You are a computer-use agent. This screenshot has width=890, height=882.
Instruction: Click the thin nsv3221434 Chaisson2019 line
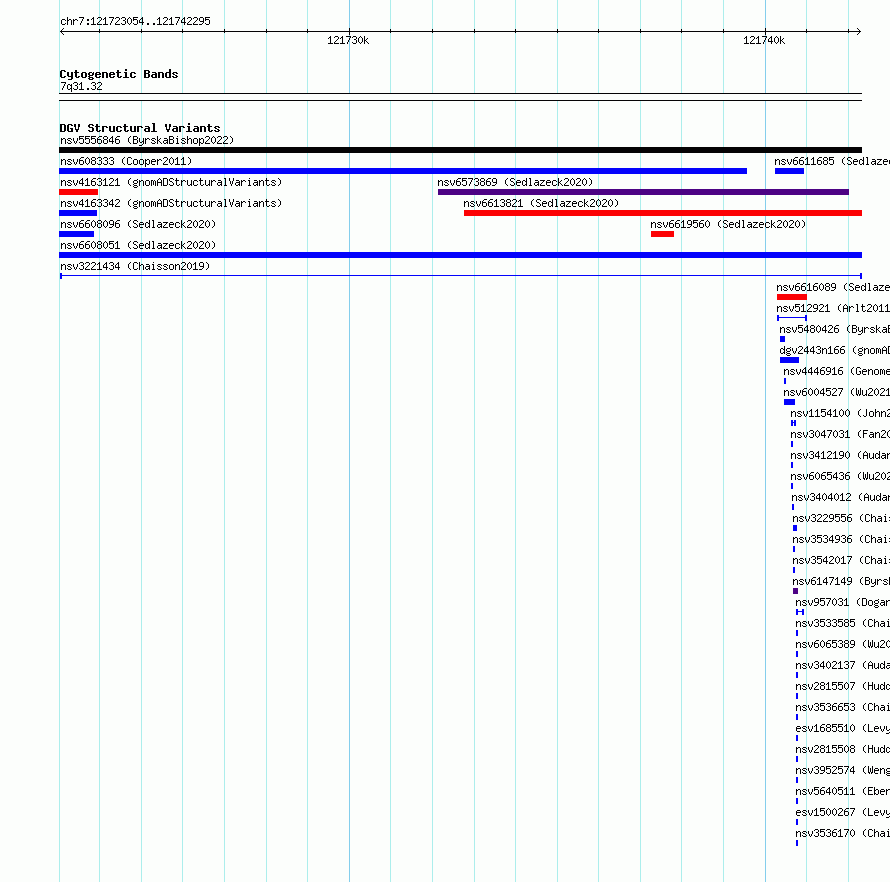pos(461,276)
